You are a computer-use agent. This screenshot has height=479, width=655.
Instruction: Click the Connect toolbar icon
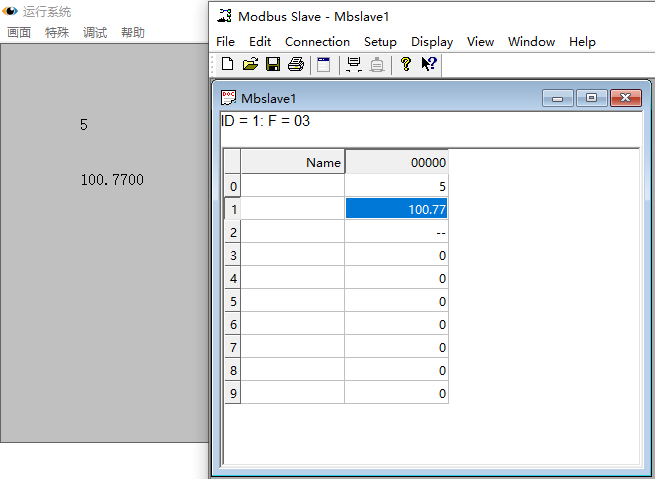(x=353, y=64)
